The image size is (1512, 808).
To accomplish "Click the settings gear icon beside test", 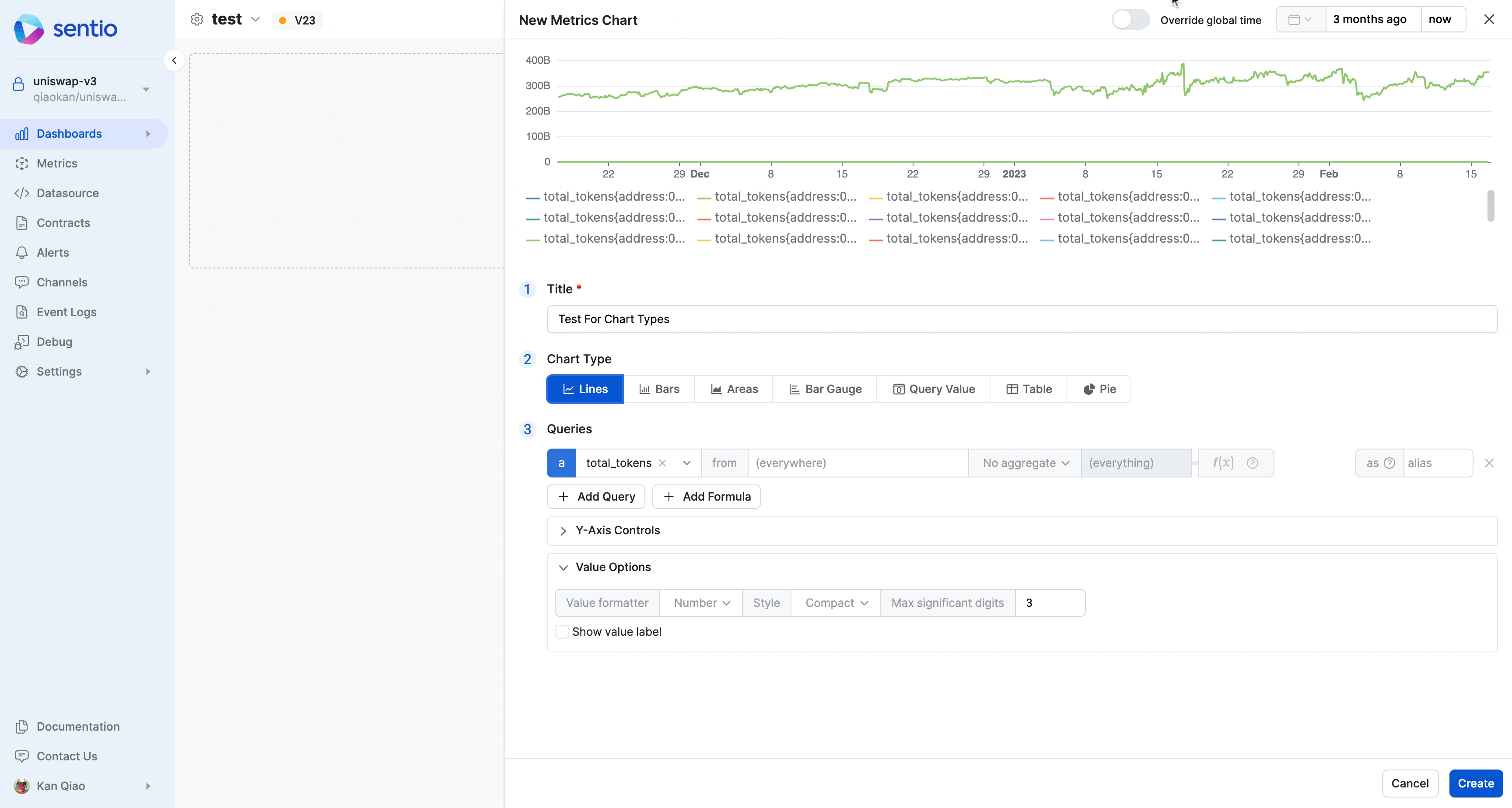I will point(196,19).
